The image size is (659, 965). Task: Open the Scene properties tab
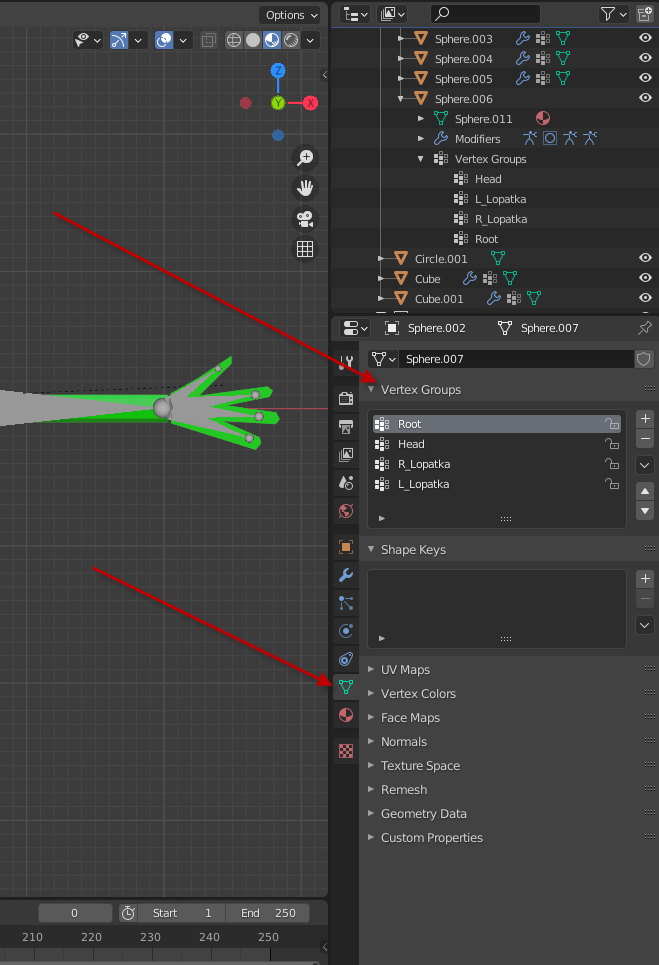346,483
